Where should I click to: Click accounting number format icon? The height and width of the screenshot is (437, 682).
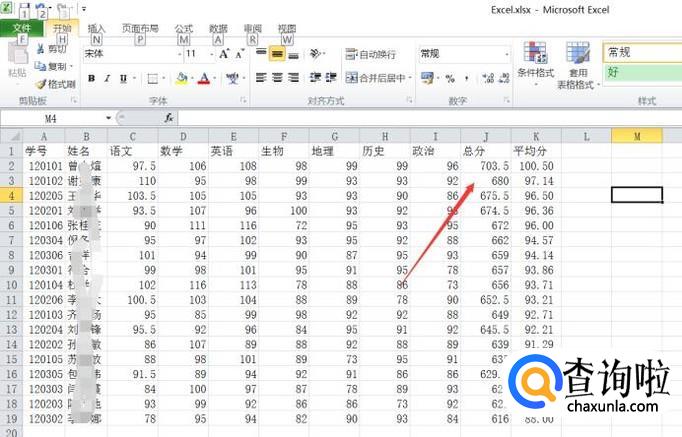427,78
